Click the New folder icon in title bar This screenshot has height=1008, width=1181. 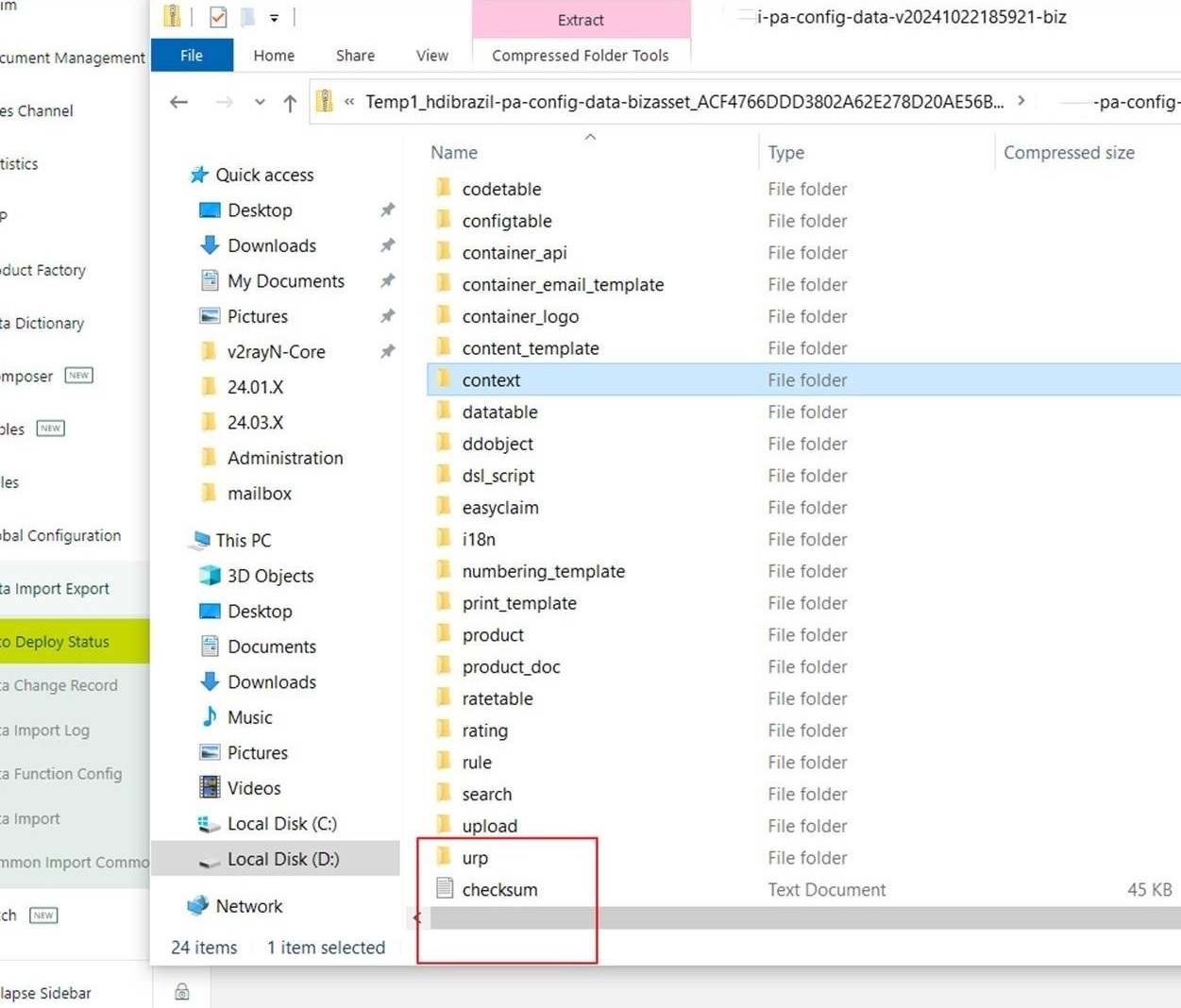click(245, 17)
